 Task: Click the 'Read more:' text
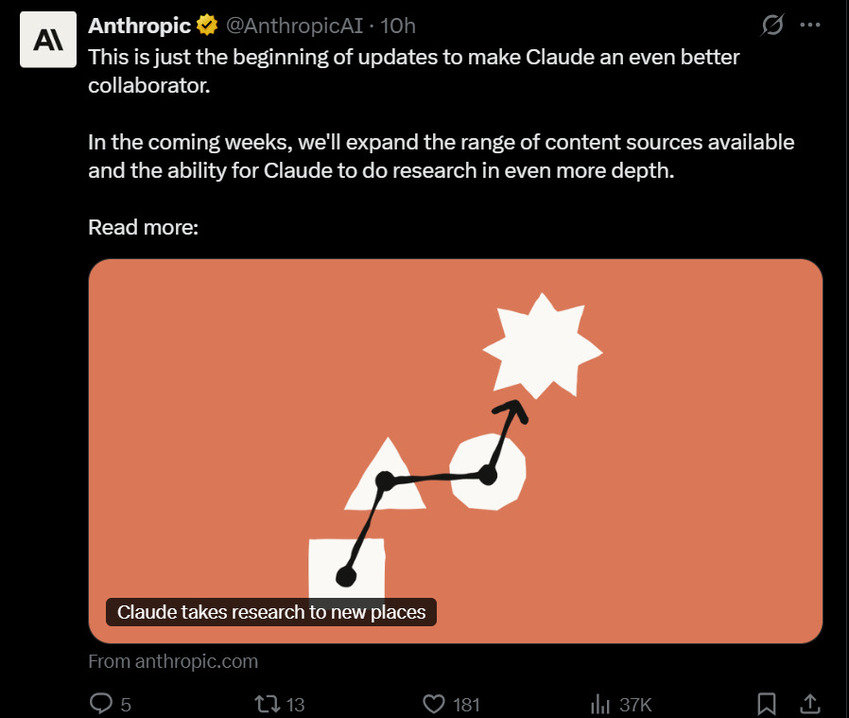143,227
